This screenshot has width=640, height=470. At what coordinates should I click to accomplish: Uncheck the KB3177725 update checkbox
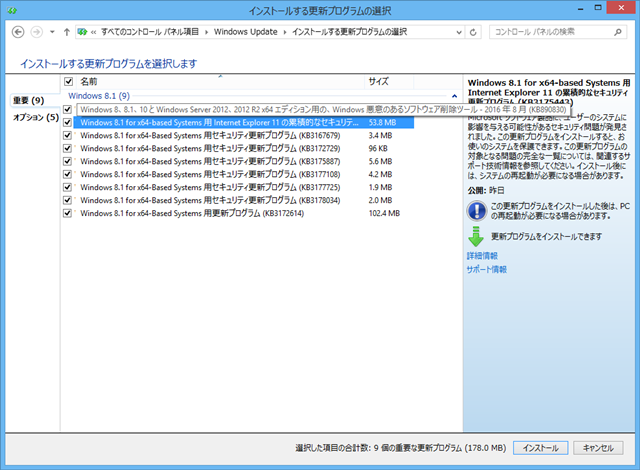point(67,187)
